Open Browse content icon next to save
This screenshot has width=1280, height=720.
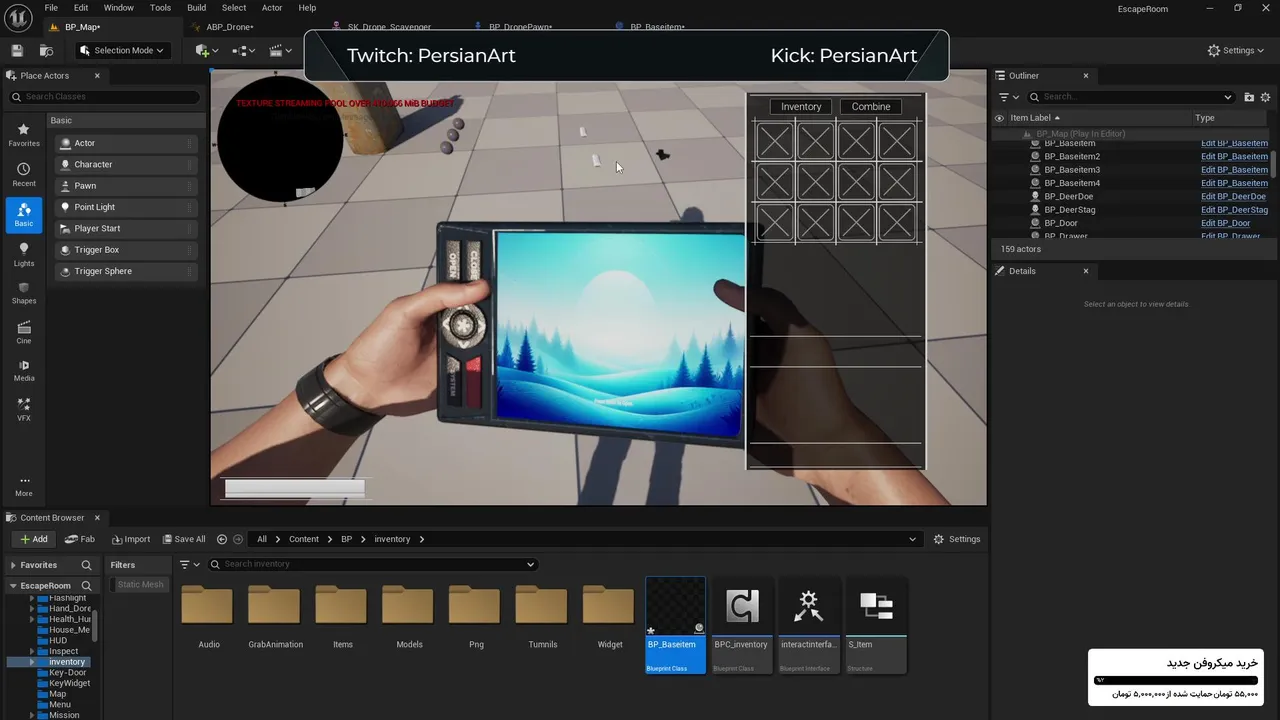(x=46, y=50)
